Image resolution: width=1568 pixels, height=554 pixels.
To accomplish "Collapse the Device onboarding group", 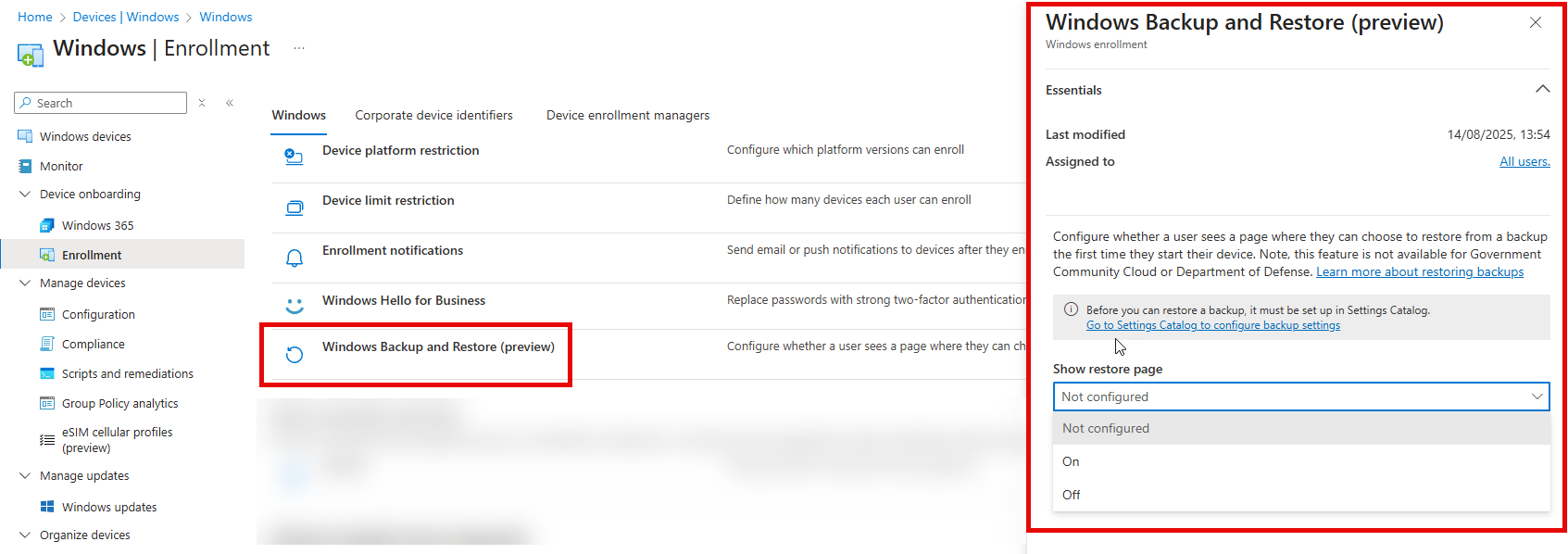I will point(25,194).
